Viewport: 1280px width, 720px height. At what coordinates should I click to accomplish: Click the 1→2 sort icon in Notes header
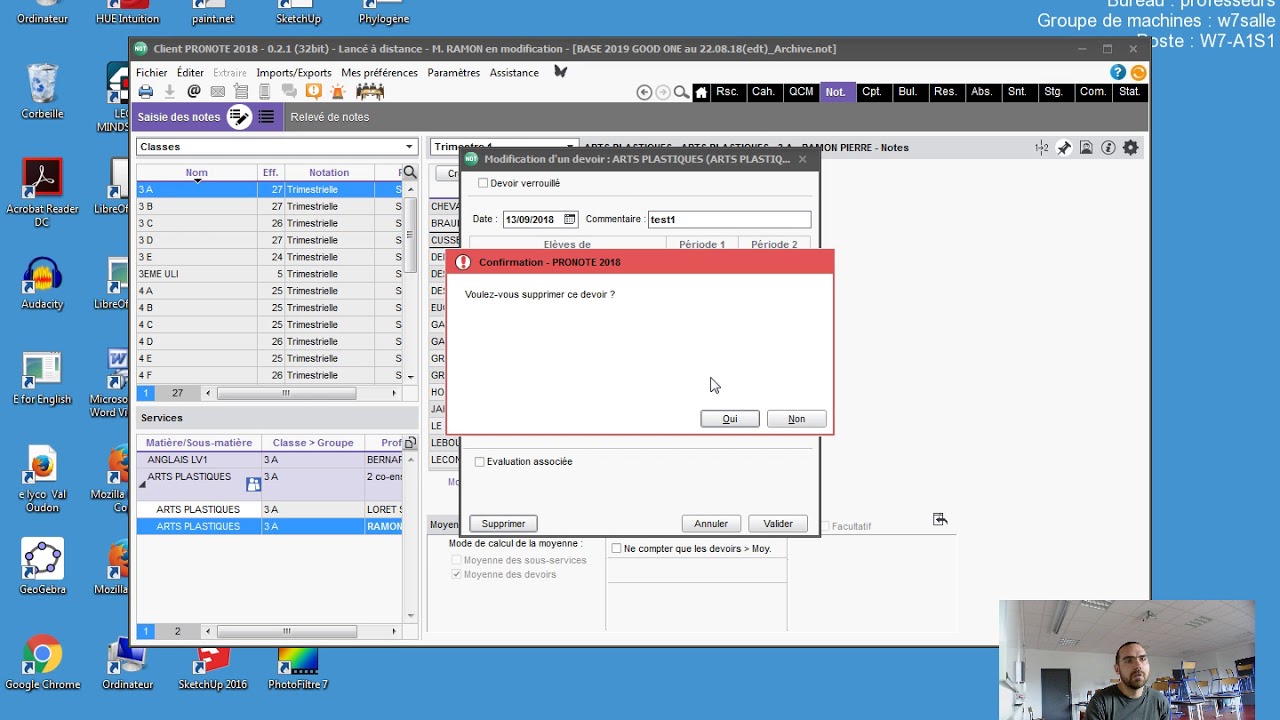1042,147
